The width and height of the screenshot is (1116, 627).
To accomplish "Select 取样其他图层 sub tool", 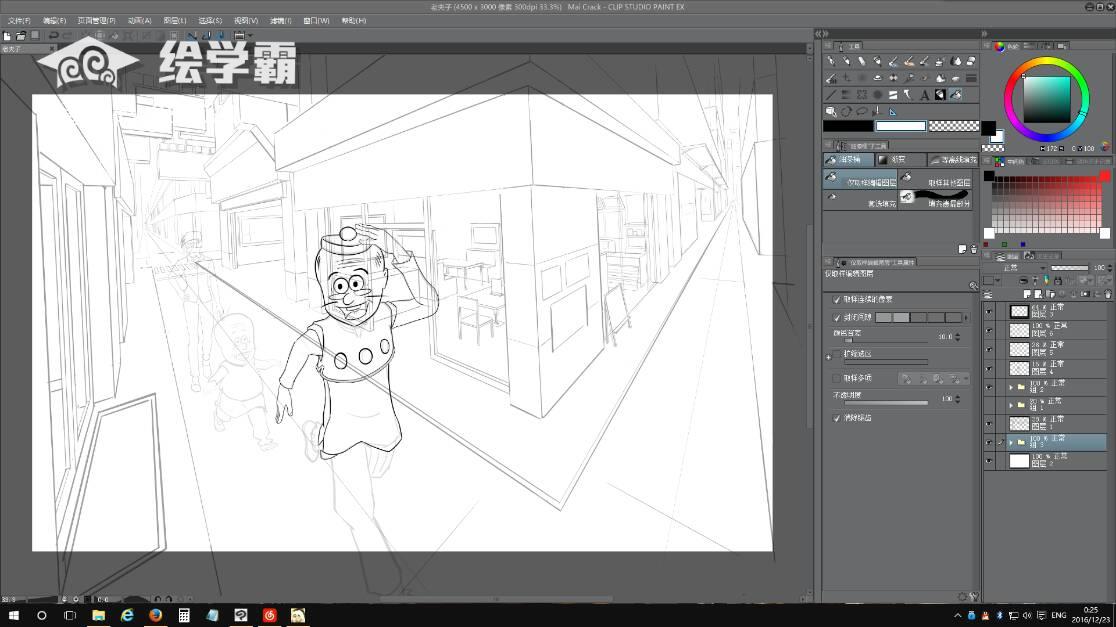I will (936, 179).
